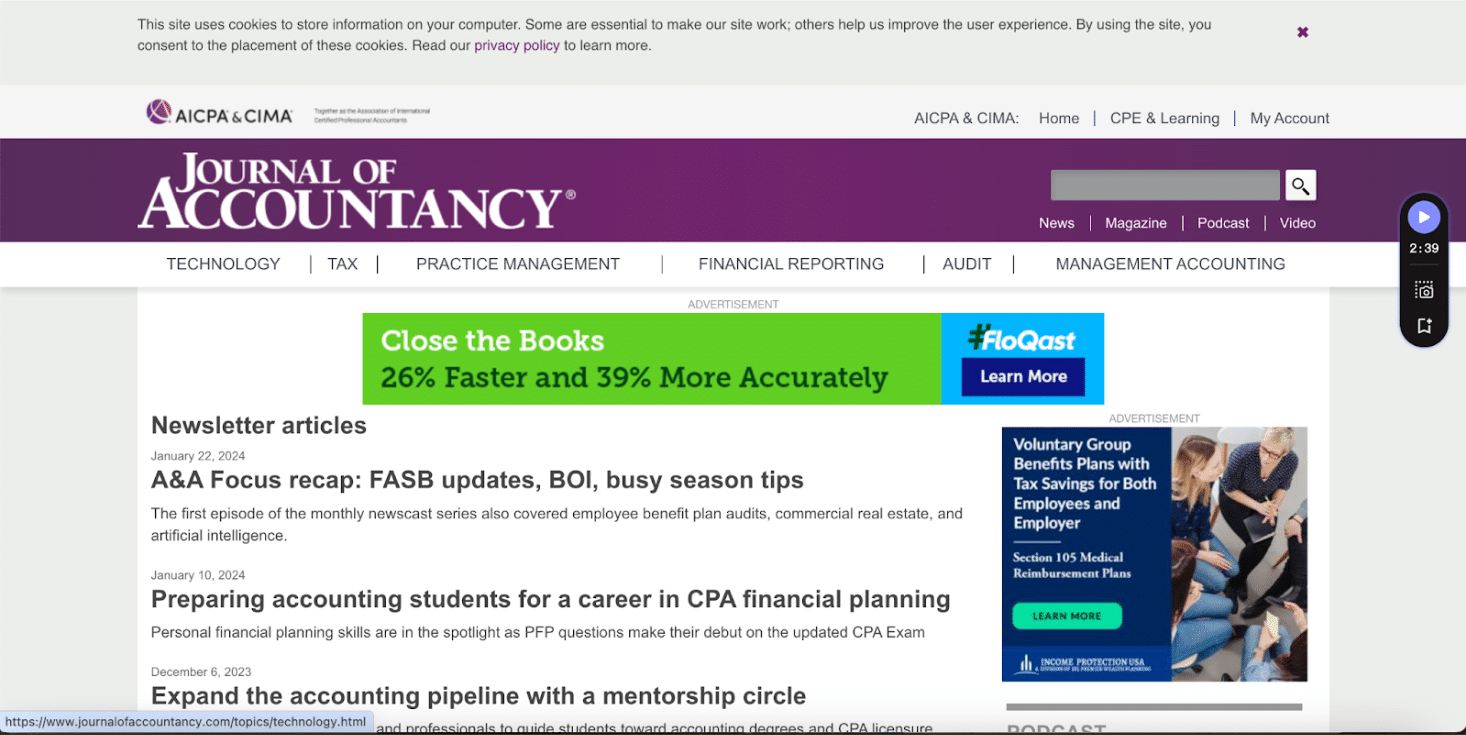Select the search magnifier icon

pyautogui.click(x=1300, y=185)
